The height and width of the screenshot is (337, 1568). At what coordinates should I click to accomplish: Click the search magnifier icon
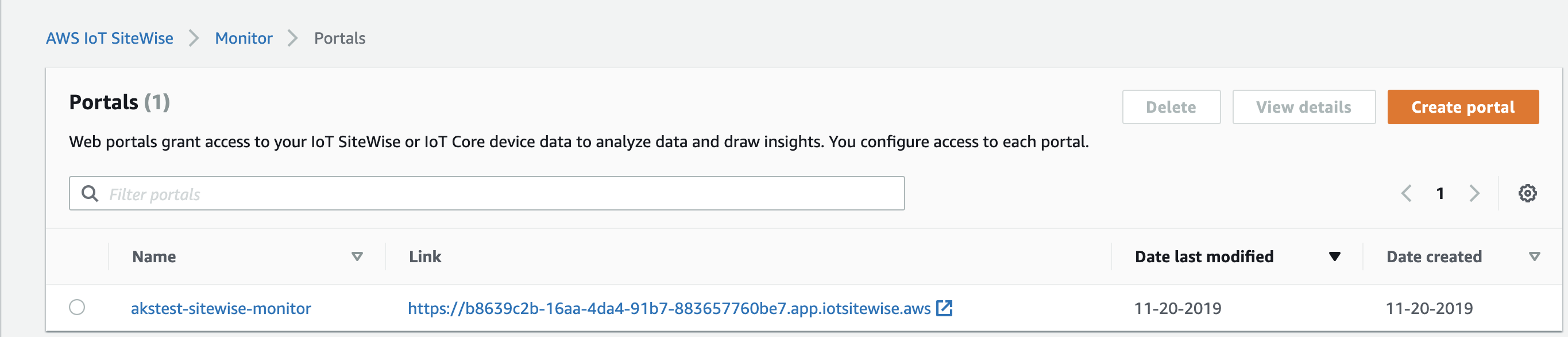click(90, 194)
